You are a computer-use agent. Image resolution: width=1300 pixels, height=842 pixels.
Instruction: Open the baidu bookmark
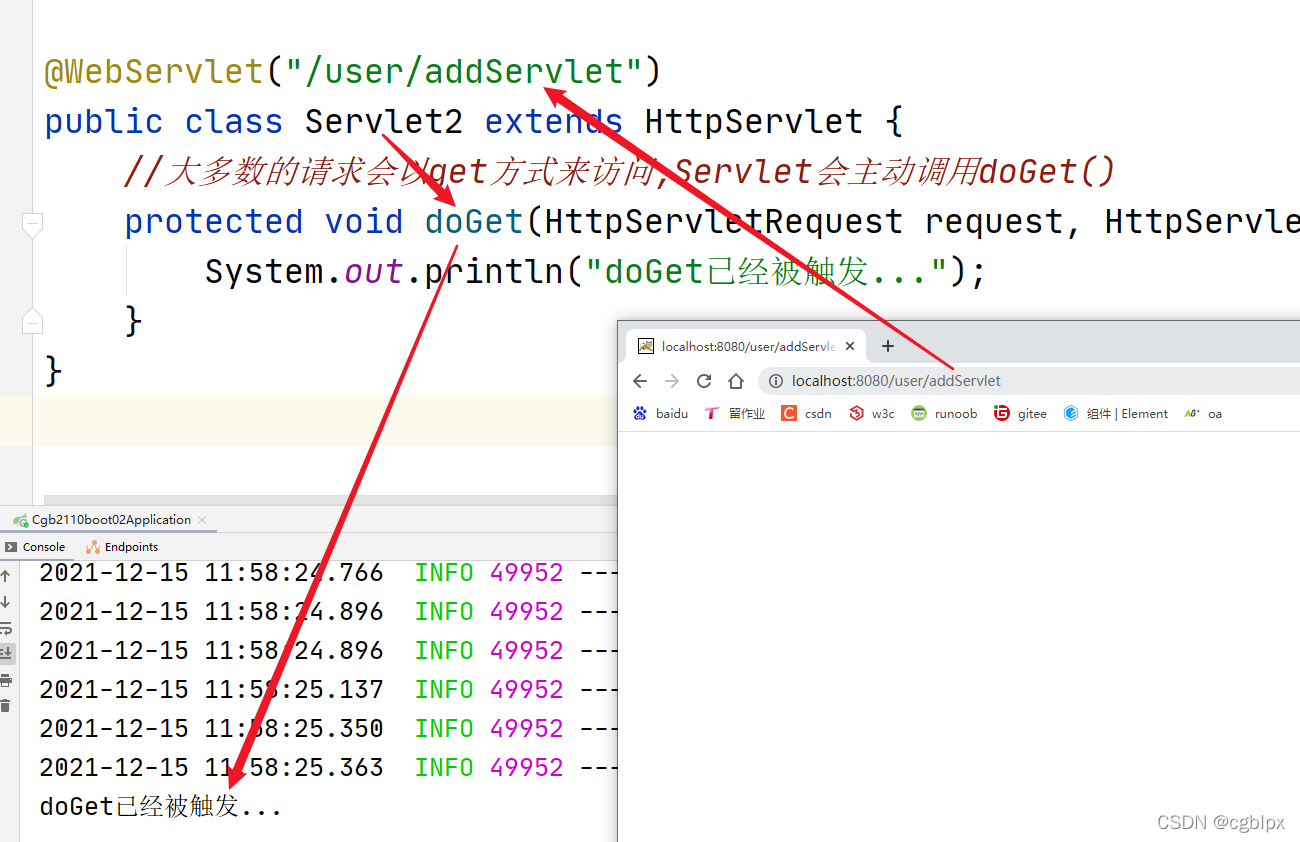661,414
